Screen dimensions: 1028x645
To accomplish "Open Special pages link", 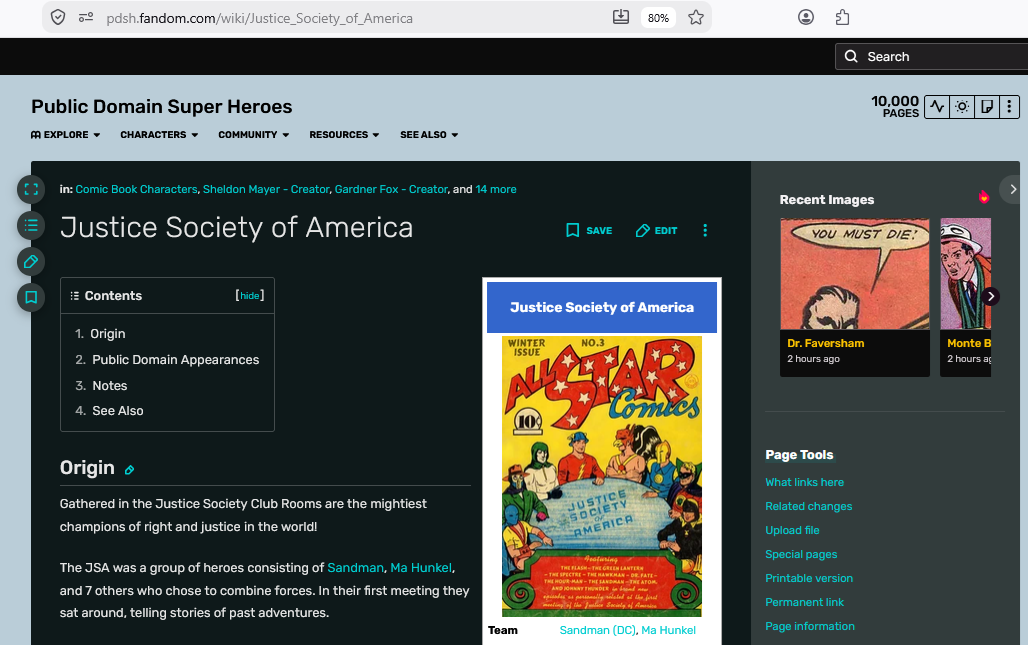I will 801,555.
